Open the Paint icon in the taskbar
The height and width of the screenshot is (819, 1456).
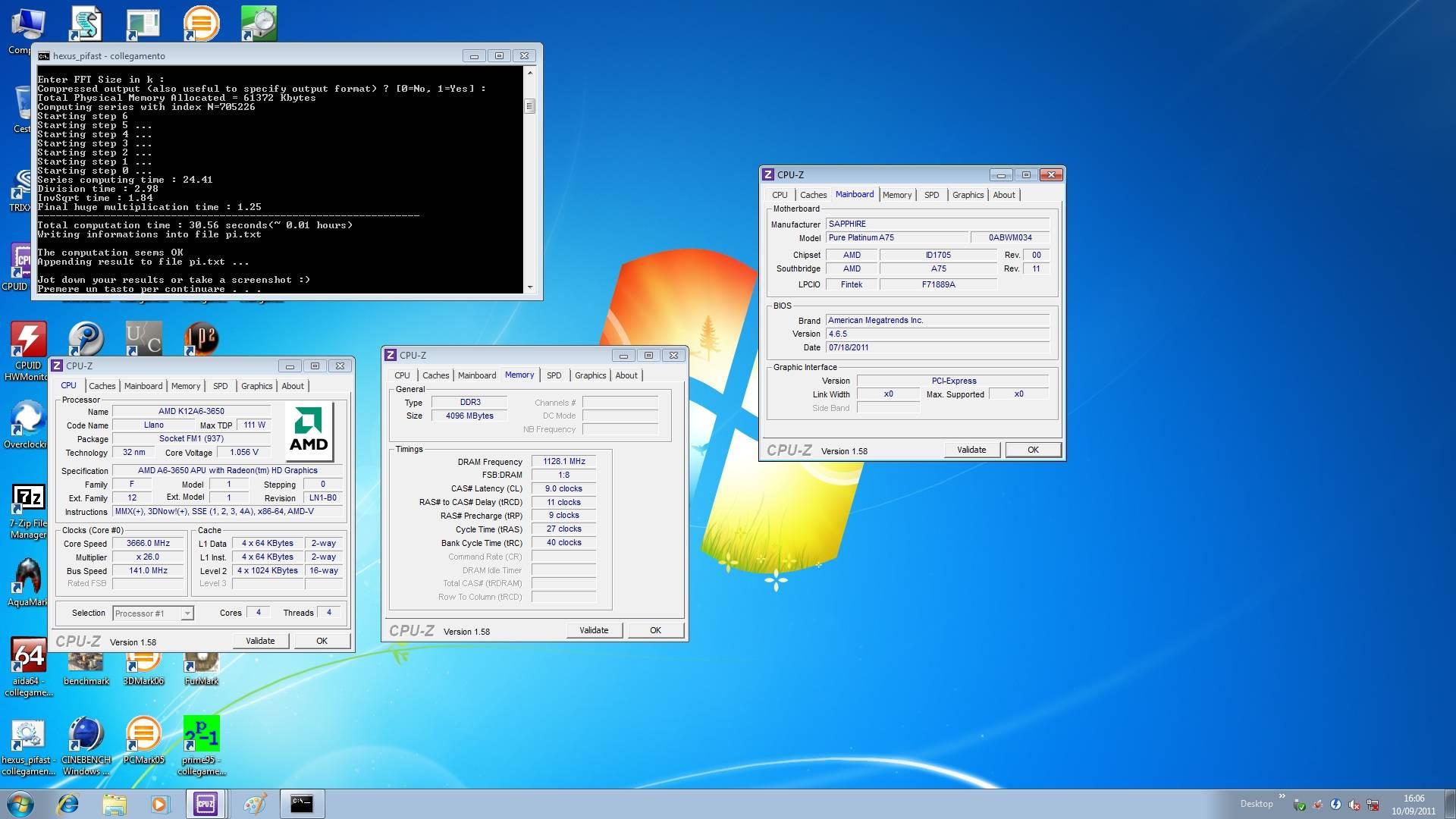[x=254, y=804]
